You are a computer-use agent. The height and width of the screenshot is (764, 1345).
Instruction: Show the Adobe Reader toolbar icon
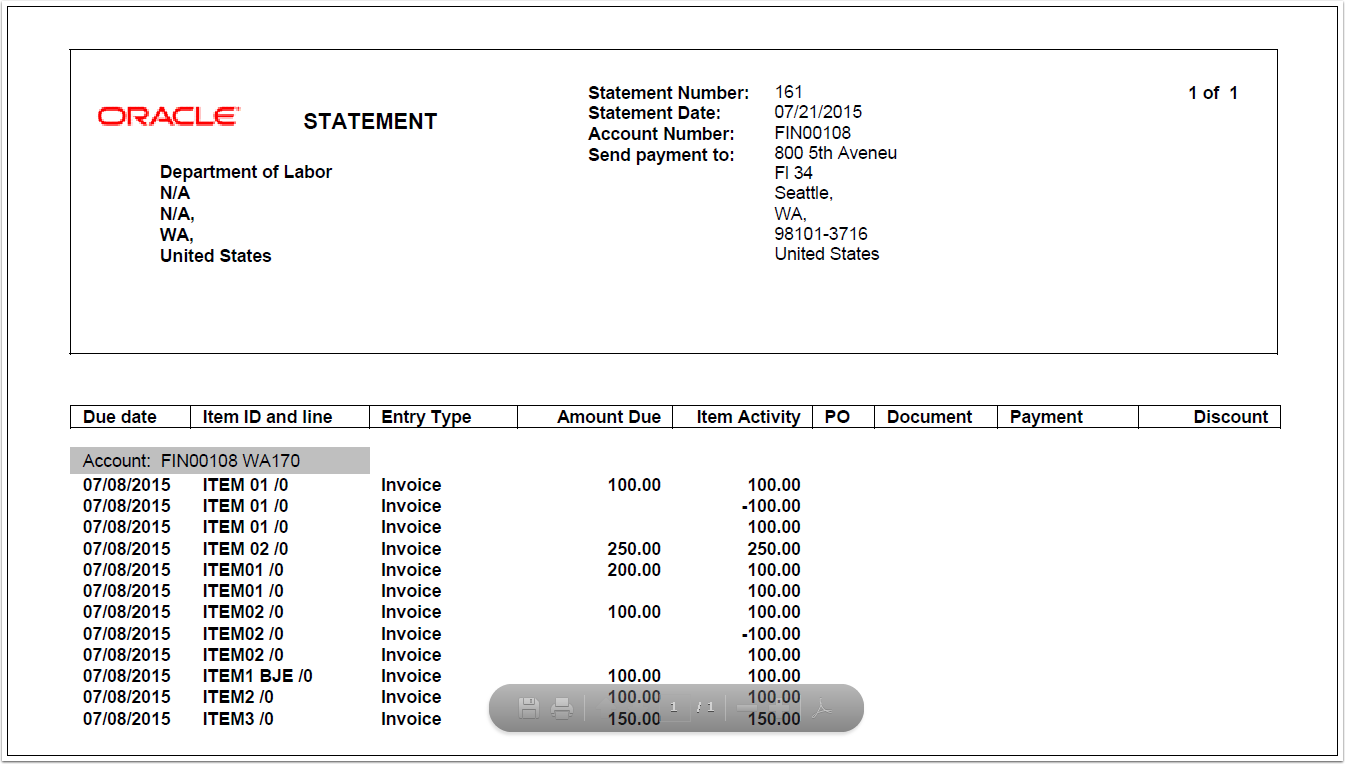click(x=822, y=708)
